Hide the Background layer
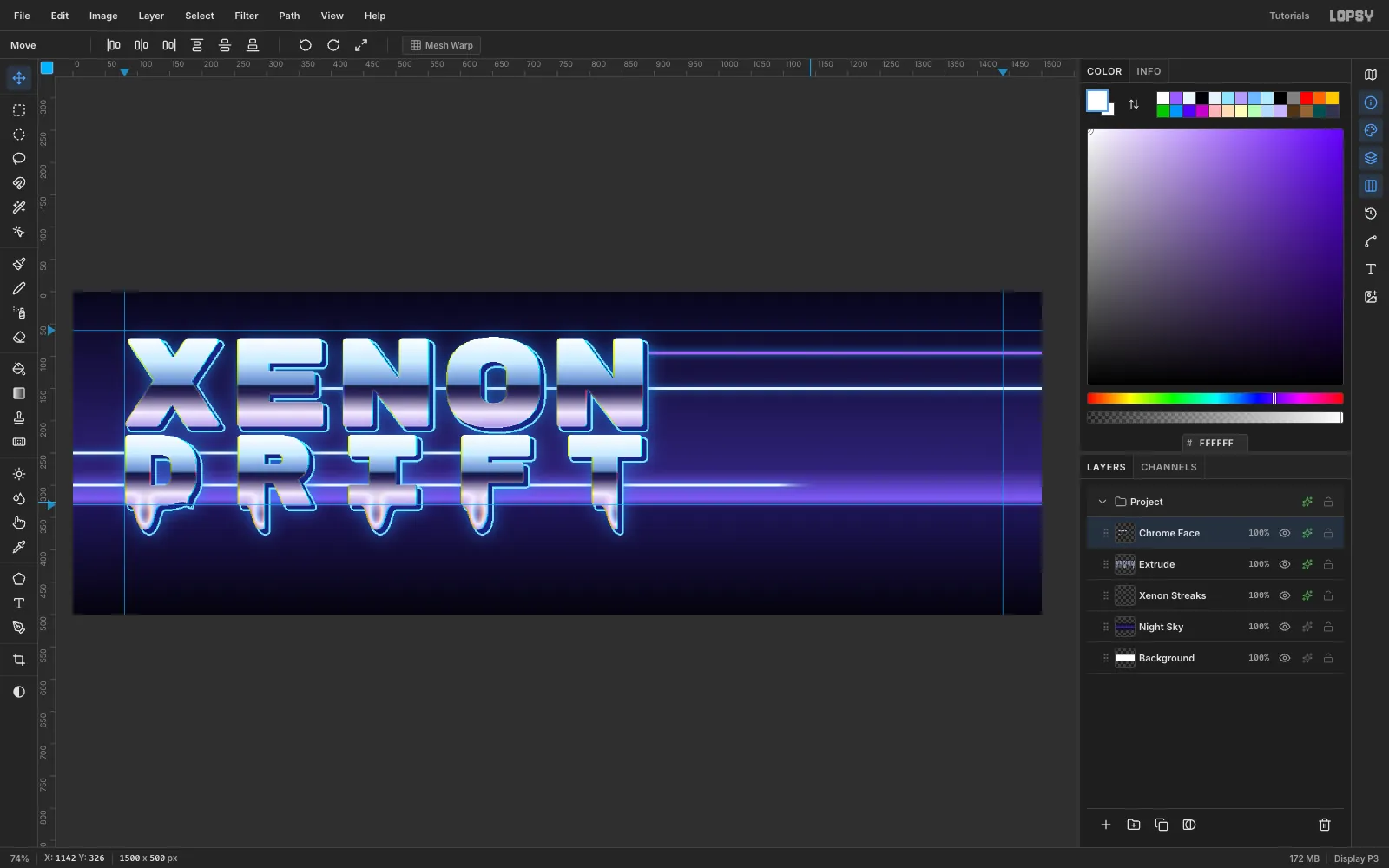Screen dimensions: 1389x868 tap(1285, 658)
